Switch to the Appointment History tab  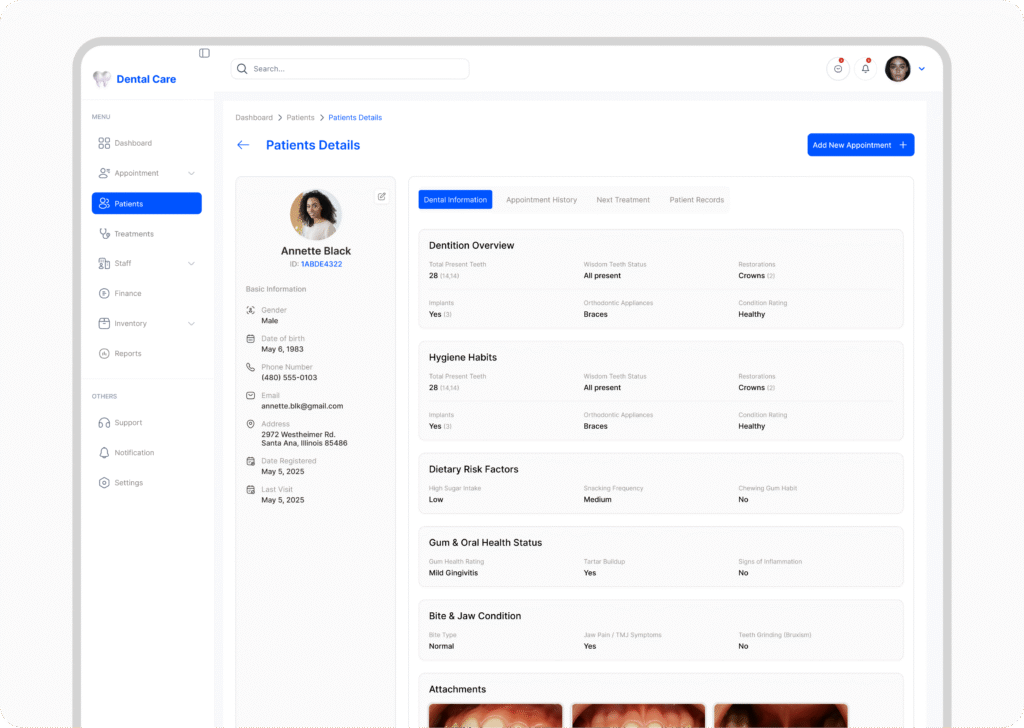[x=541, y=200]
